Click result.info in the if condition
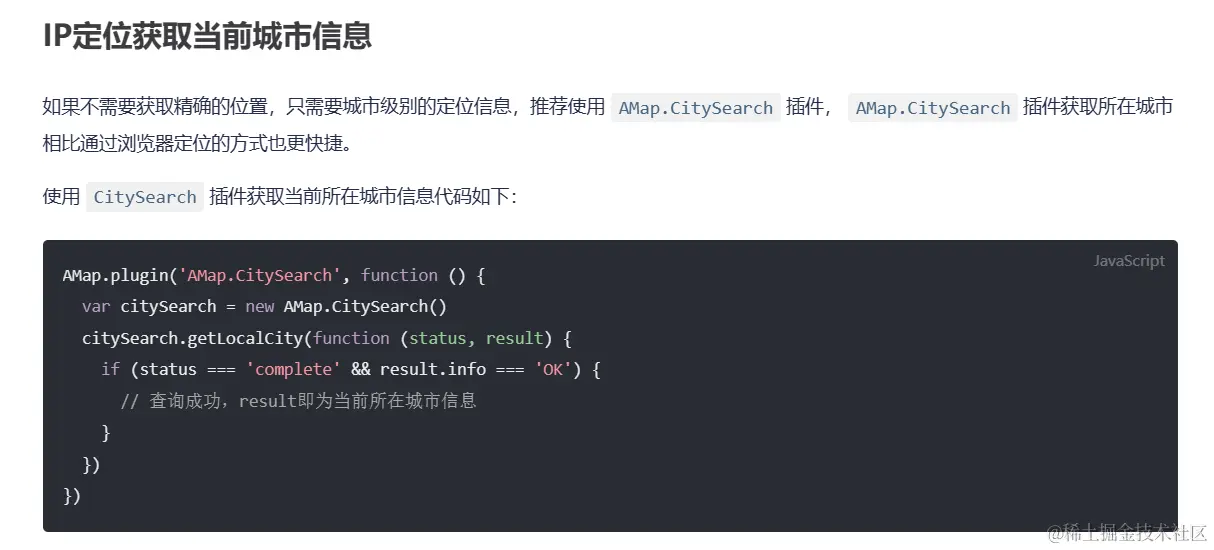1214x550 pixels. [x=433, y=369]
